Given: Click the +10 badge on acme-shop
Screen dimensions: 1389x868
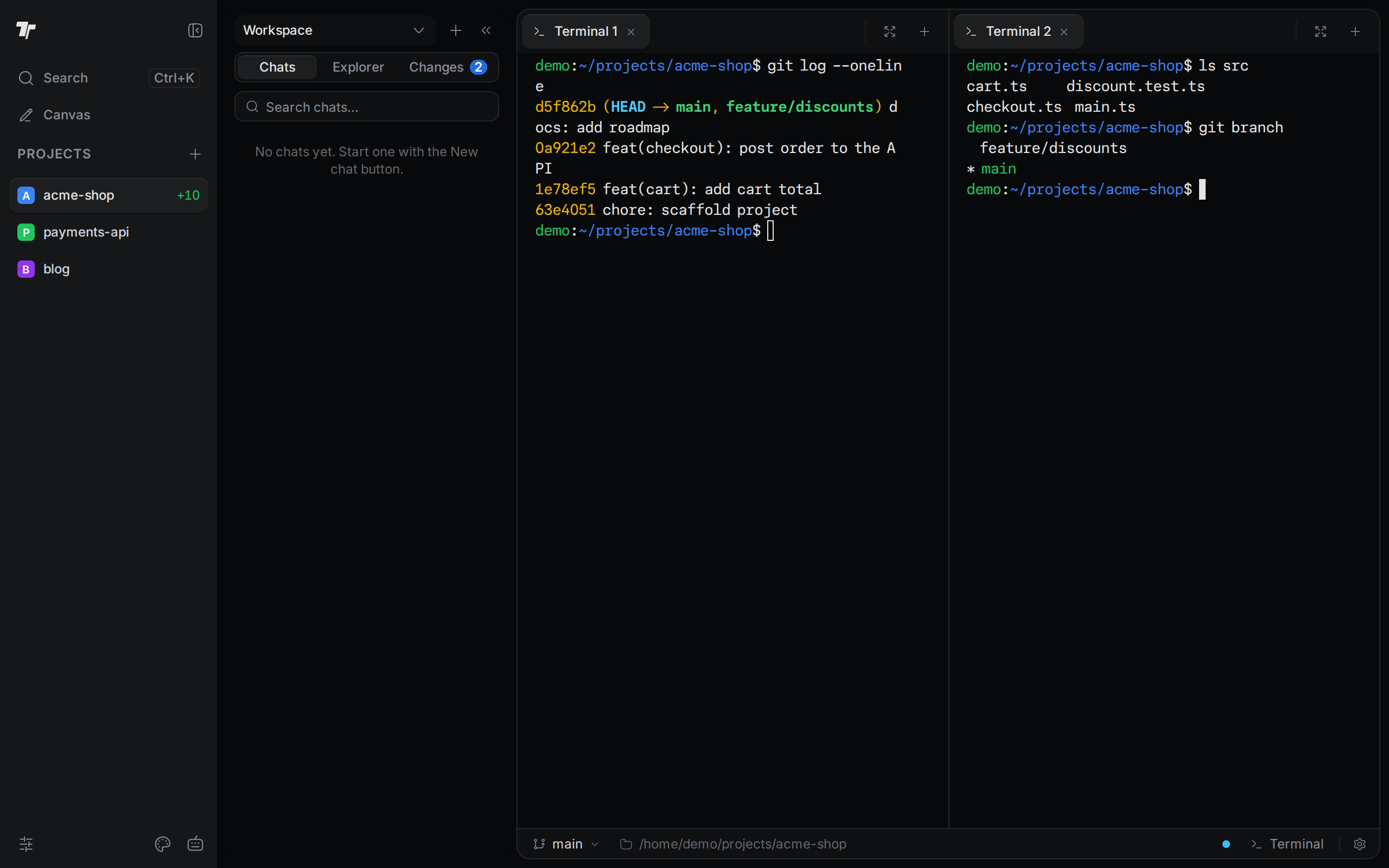Looking at the screenshot, I should point(188,195).
